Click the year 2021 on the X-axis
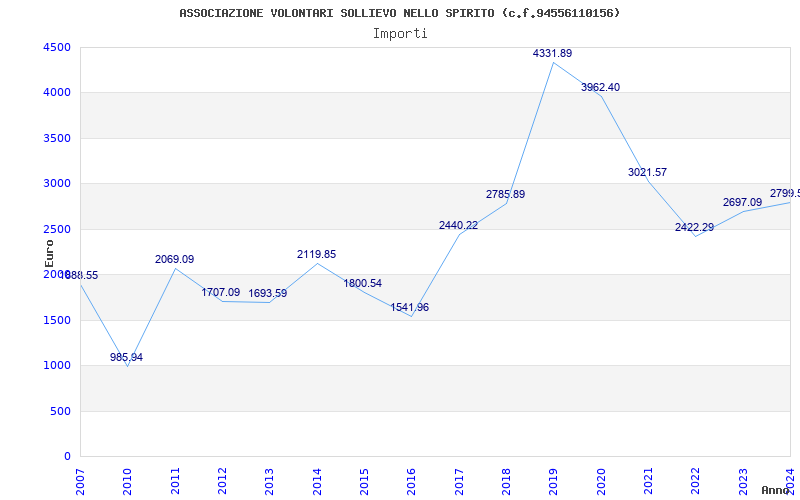Screen dimensions: 800x500 tap(648, 481)
